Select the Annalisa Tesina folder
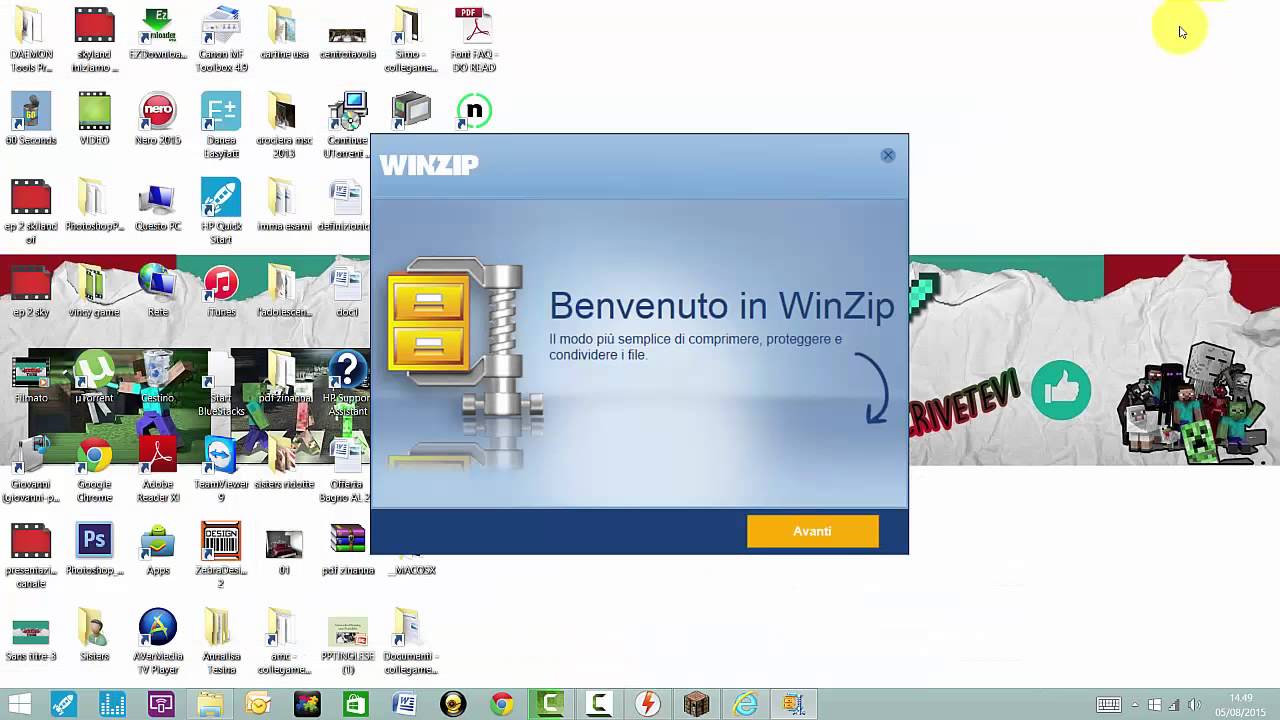Image resolution: width=1280 pixels, height=720 pixels. pyautogui.click(x=221, y=641)
